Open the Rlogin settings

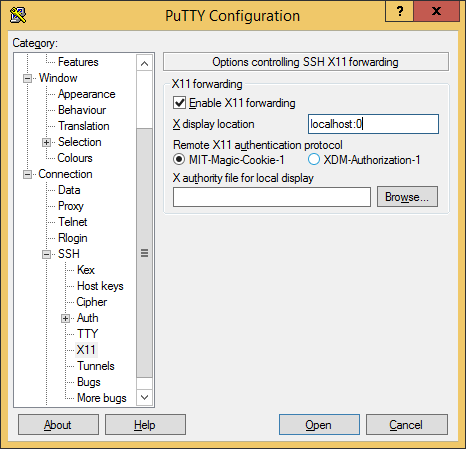73,238
